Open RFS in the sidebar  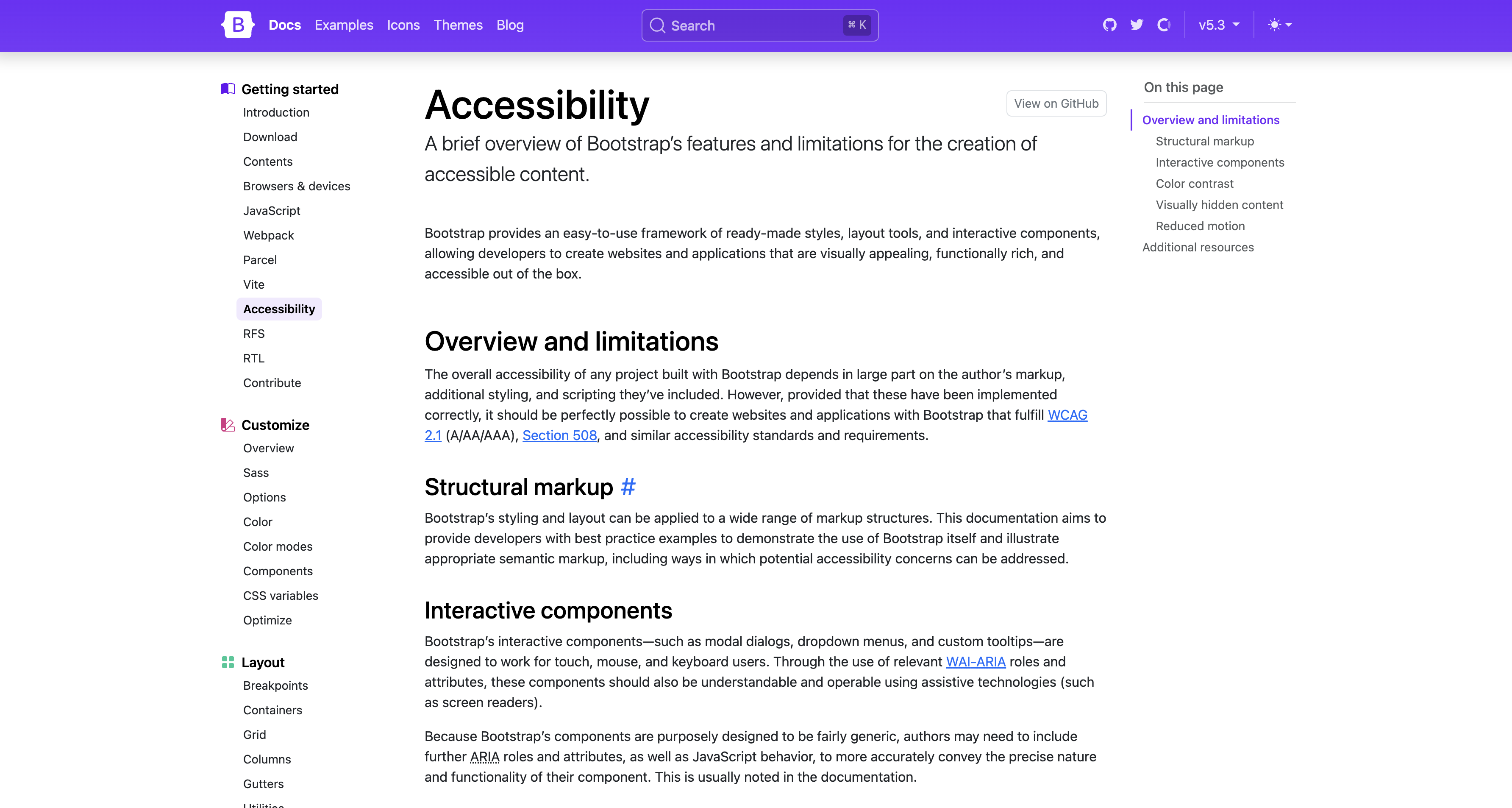[253, 334]
